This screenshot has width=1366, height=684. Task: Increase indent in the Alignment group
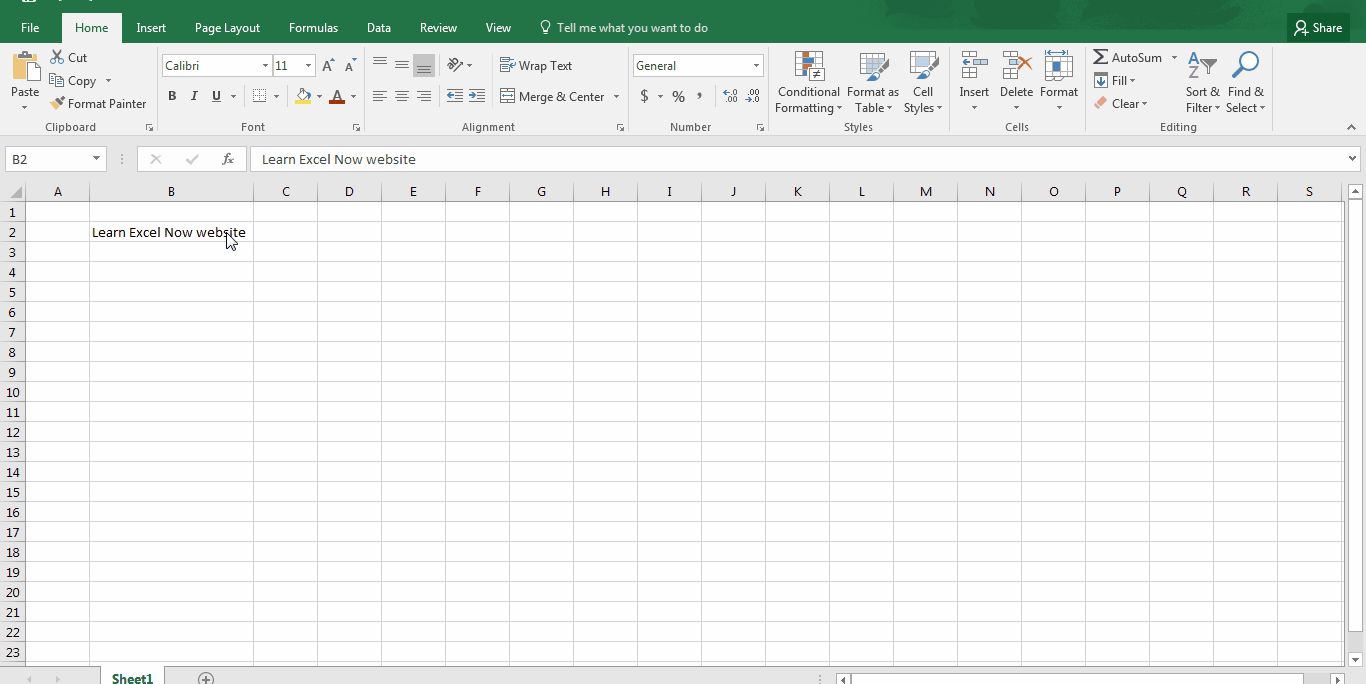[x=477, y=96]
